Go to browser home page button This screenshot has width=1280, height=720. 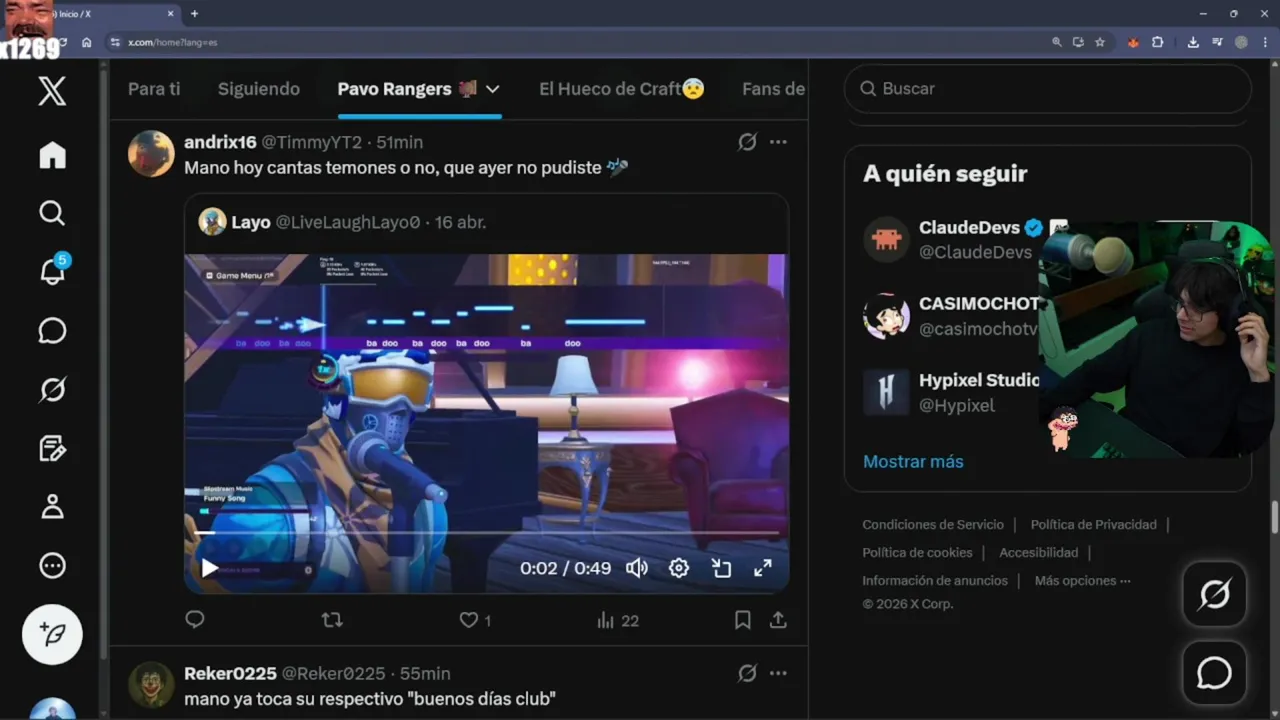point(87,42)
